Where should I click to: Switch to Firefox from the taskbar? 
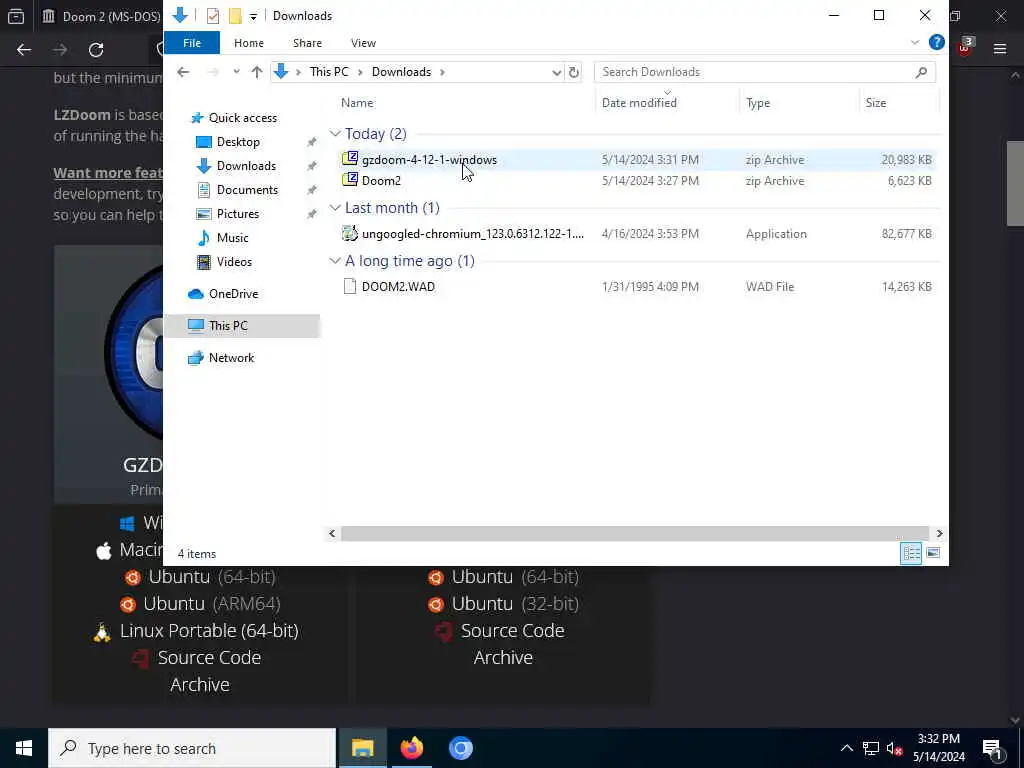[411, 748]
